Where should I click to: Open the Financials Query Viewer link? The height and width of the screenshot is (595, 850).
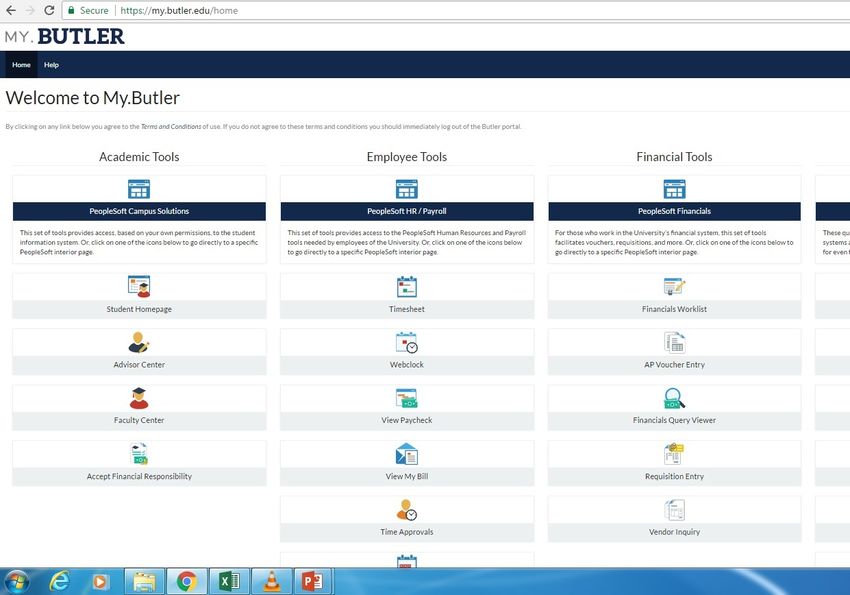674,420
